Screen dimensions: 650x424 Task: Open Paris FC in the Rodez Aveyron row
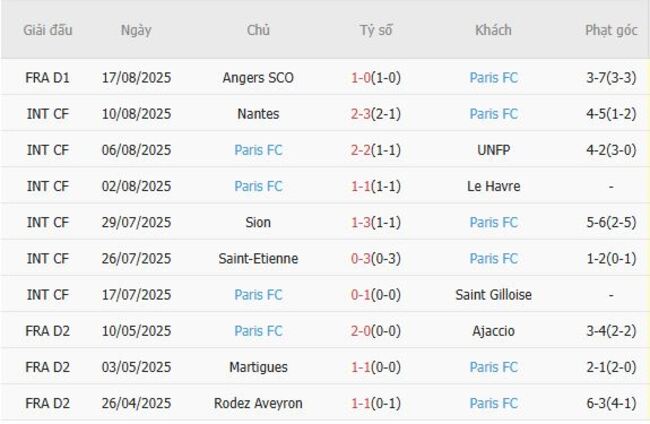click(x=493, y=403)
